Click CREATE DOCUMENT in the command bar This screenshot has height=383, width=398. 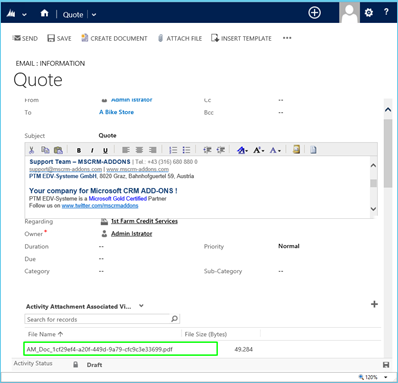tap(114, 38)
